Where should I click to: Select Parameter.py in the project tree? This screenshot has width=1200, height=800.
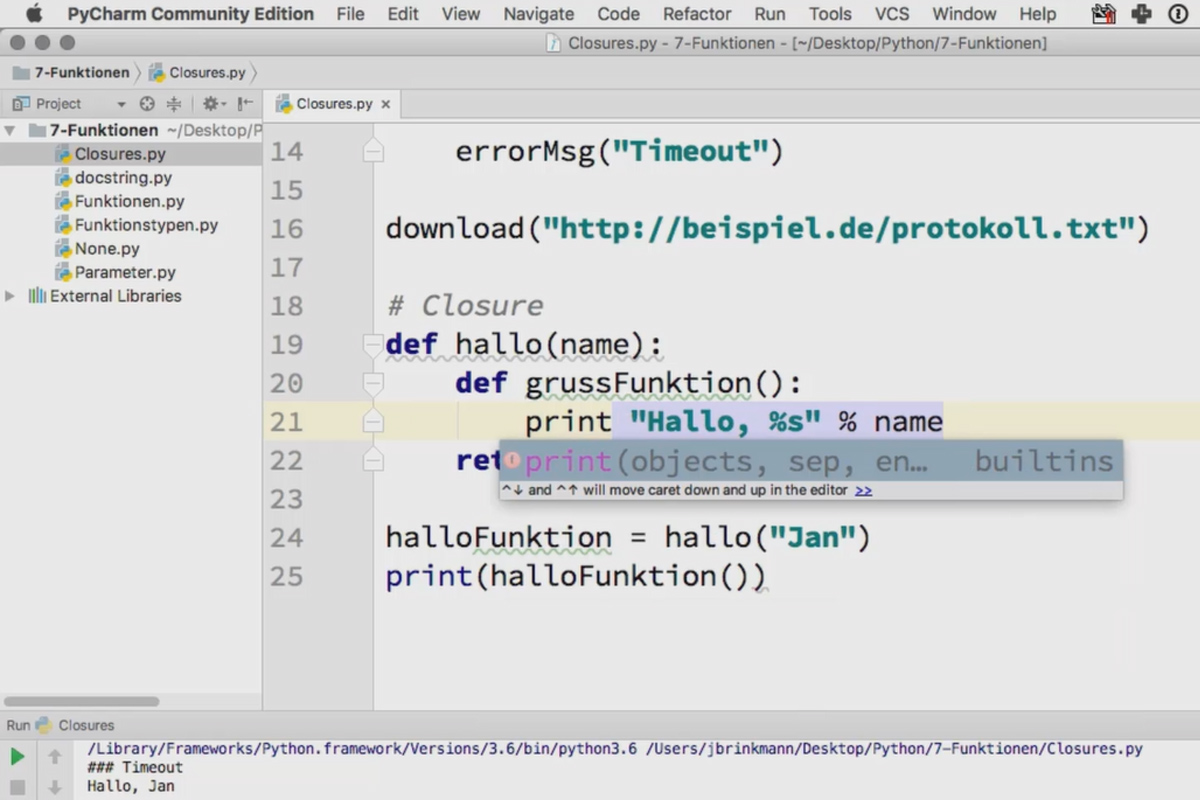[125, 272]
